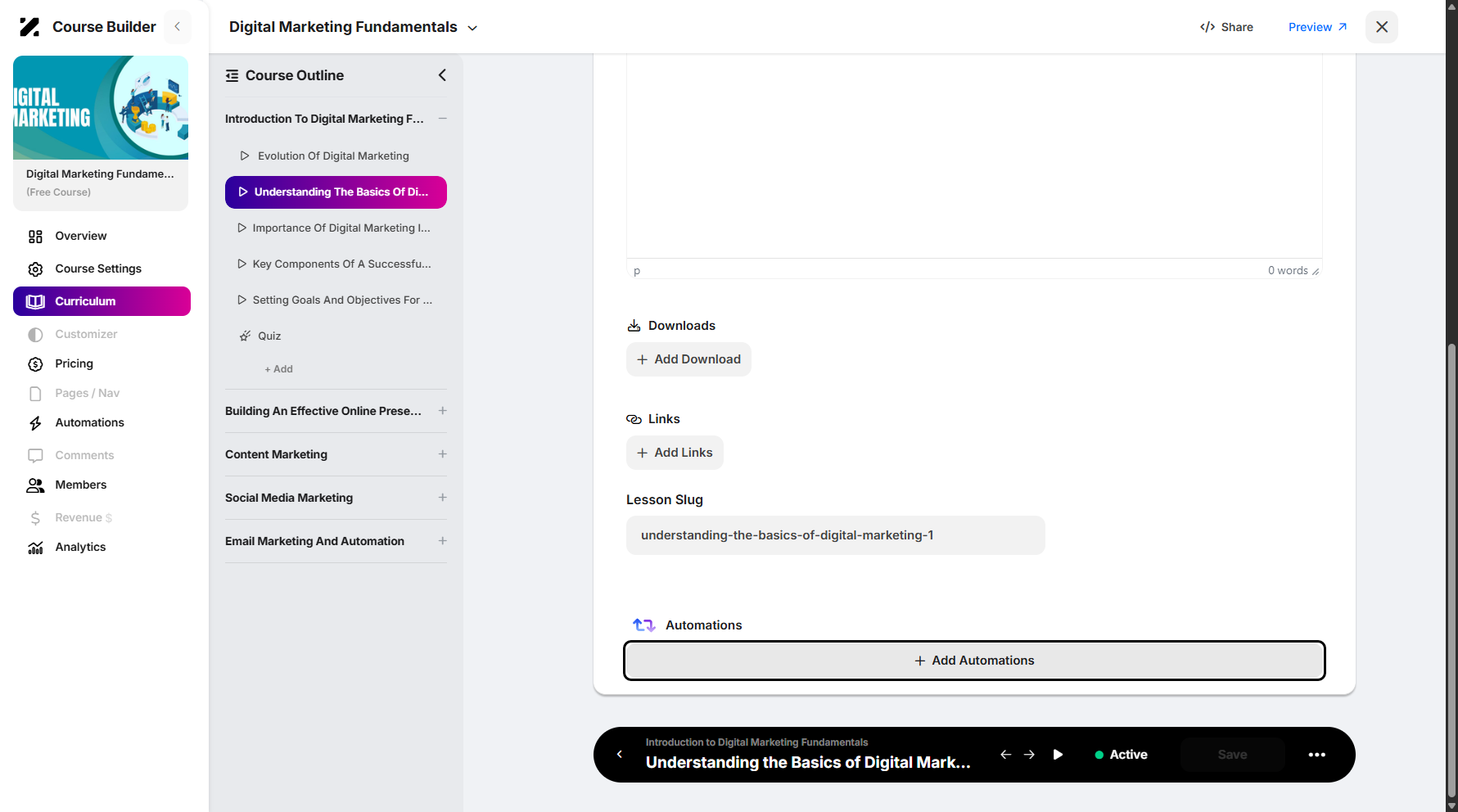Open Overview in the sidebar
This screenshot has height=812, width=1458.
[80, 236]
